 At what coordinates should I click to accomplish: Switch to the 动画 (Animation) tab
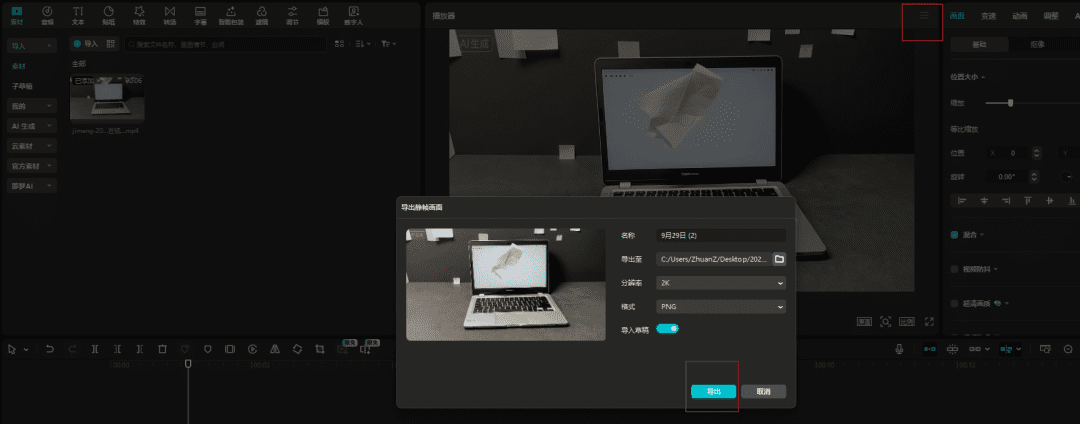pos(1018,15)
